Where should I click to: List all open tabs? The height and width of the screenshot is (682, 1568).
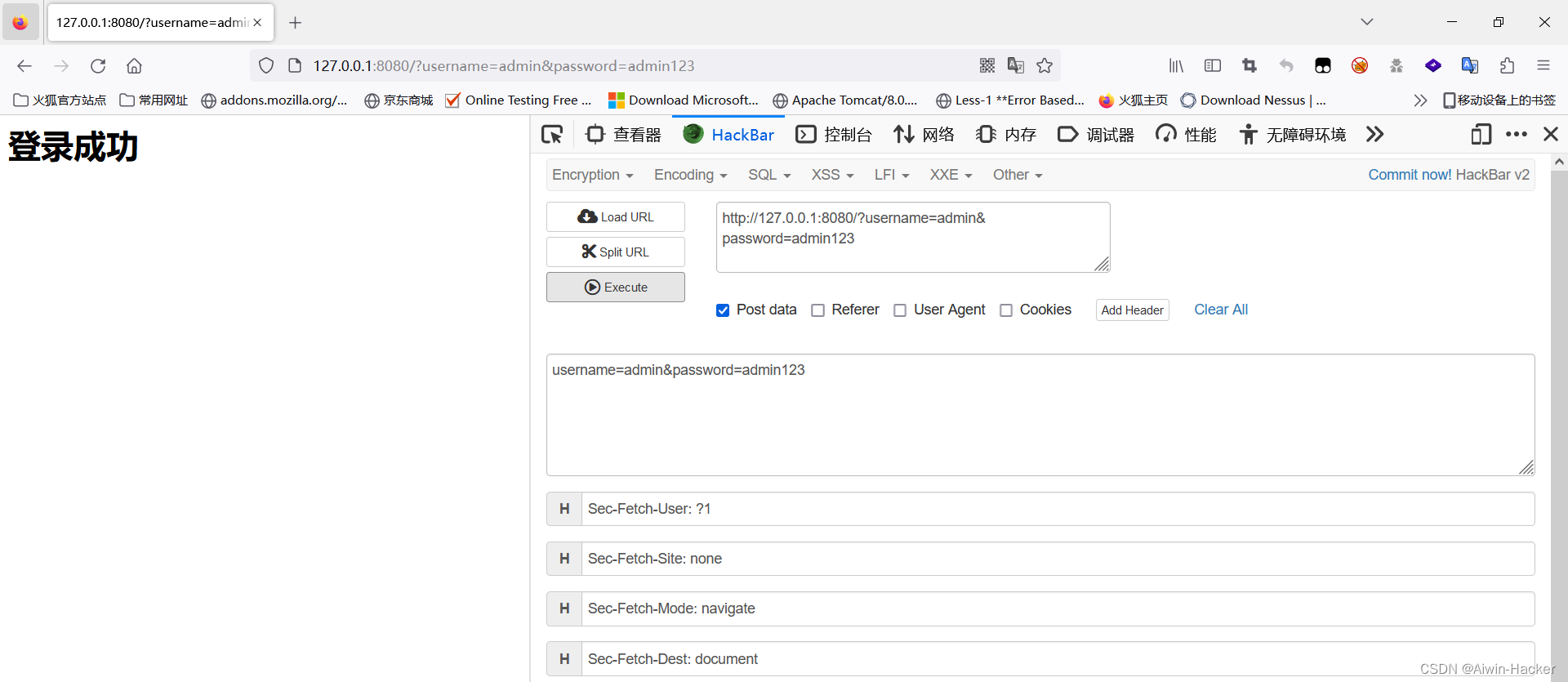[1367, 22]
